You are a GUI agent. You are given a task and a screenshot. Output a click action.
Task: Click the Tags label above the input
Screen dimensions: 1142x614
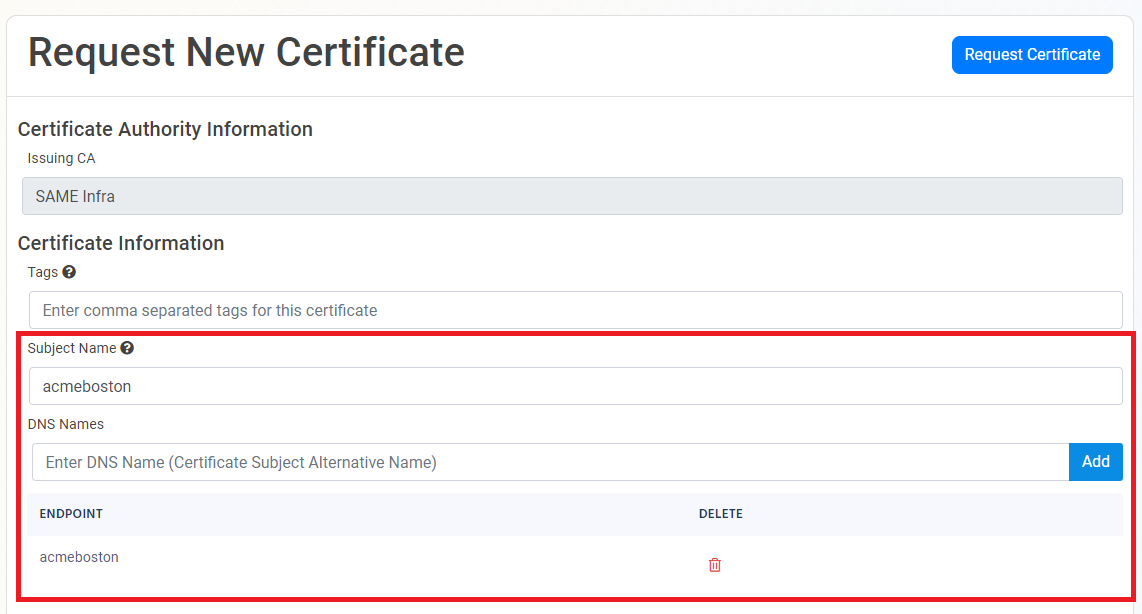(44, 271)
